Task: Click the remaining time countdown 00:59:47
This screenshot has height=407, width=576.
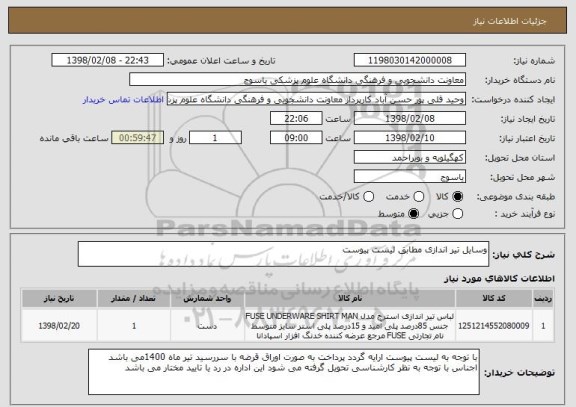Action: (137, 138)
